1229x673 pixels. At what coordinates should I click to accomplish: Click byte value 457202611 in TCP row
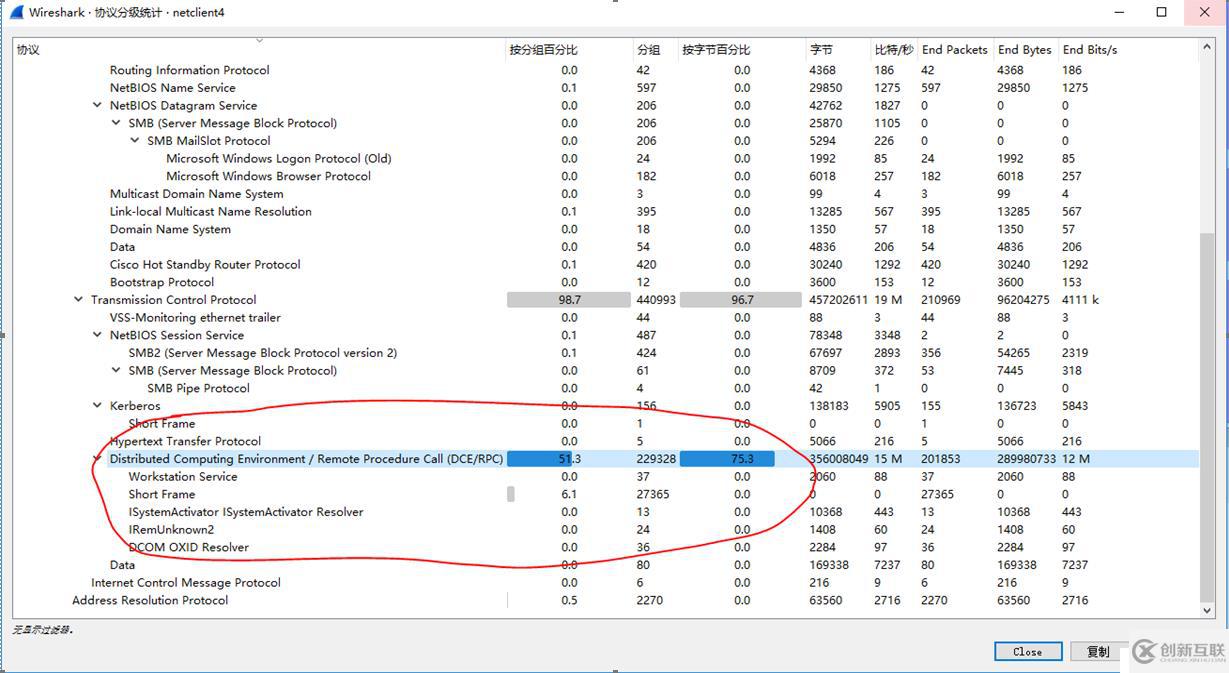click(839, 300)
